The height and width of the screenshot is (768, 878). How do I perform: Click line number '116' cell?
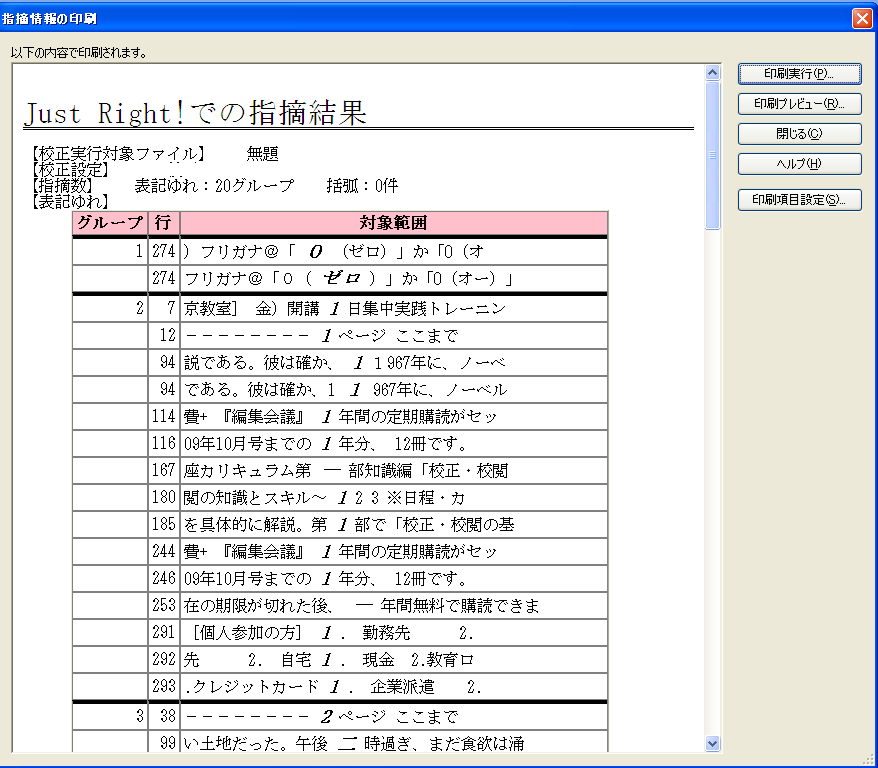[164, 443]
